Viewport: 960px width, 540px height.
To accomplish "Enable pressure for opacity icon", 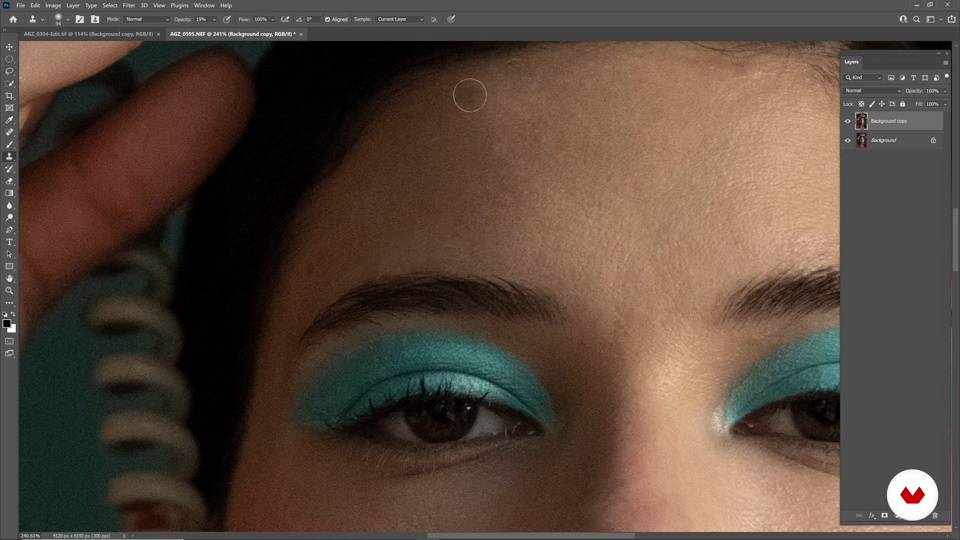I will coord(227,20).
